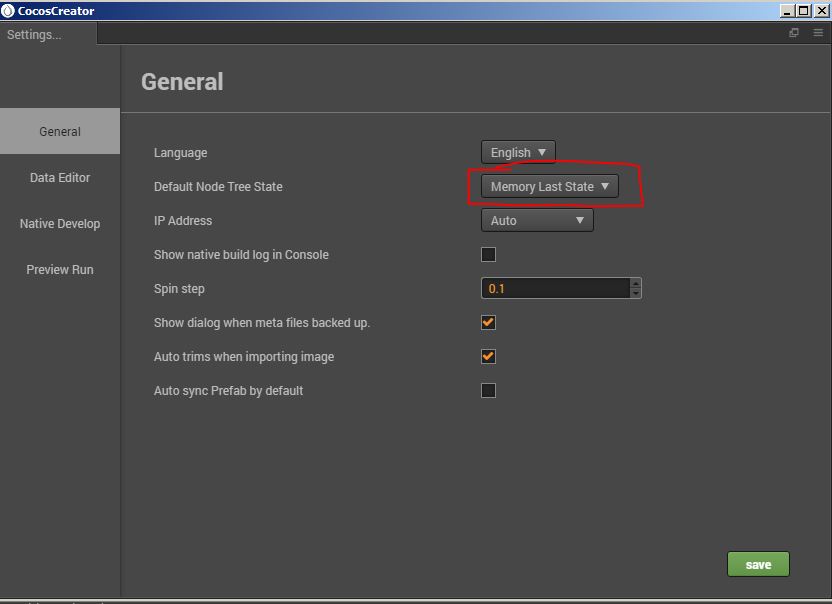Close the CocosCreator window
832x604 pixels.
point(820,11)
